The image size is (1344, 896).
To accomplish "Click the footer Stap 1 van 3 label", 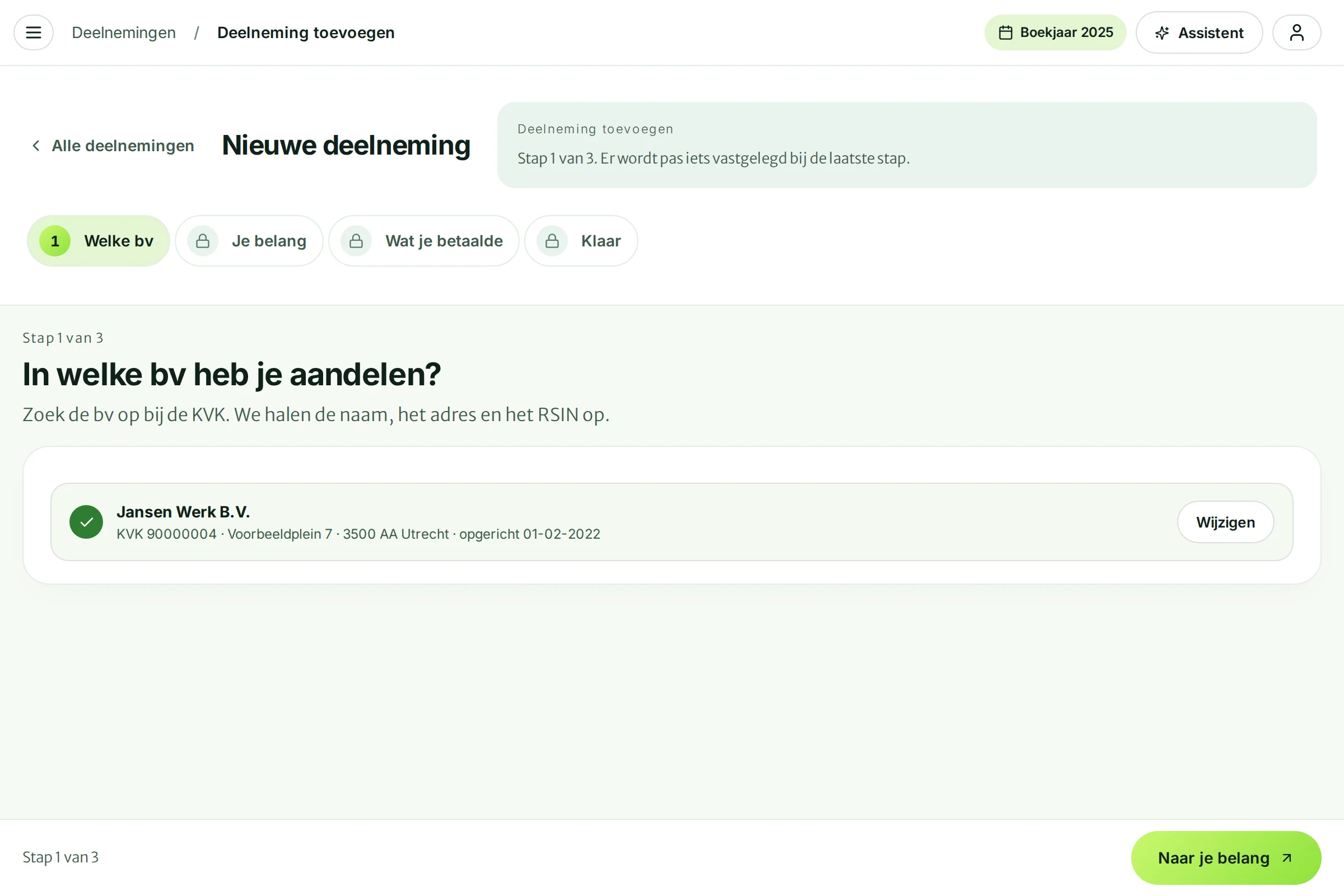I will [x=60, y=857].
